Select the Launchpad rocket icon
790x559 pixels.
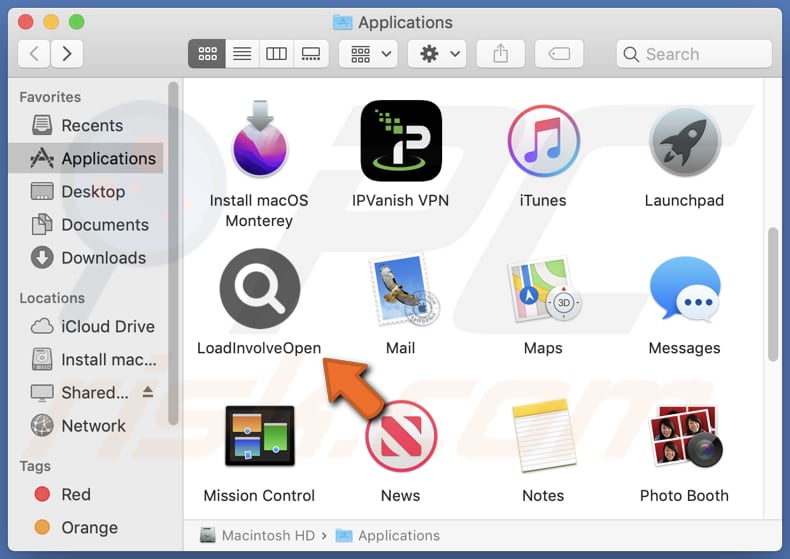684,141
